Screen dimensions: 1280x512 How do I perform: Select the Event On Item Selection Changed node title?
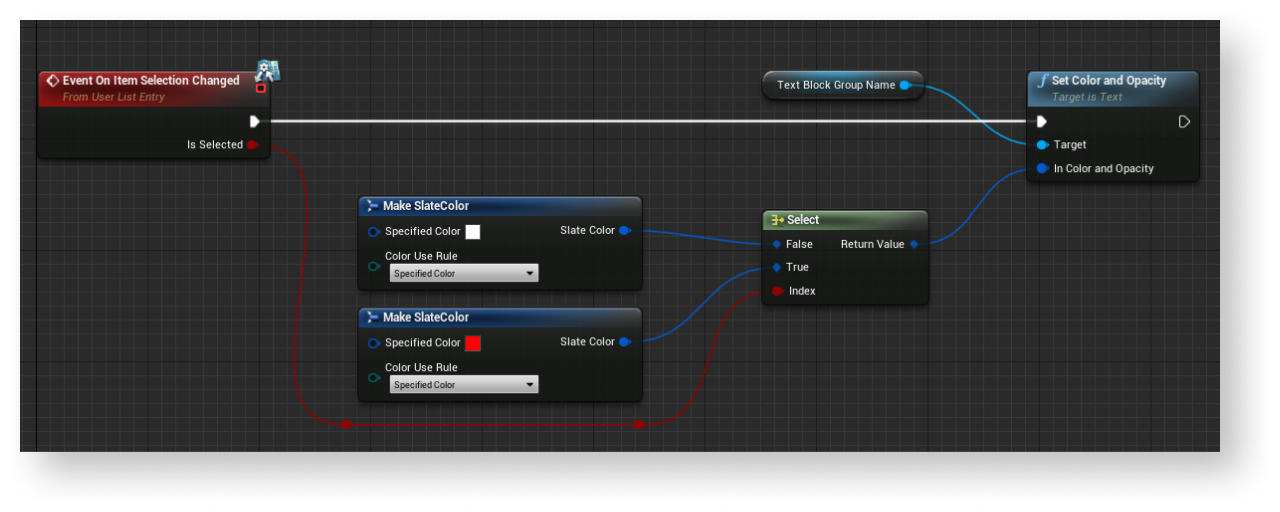[150, 81]
